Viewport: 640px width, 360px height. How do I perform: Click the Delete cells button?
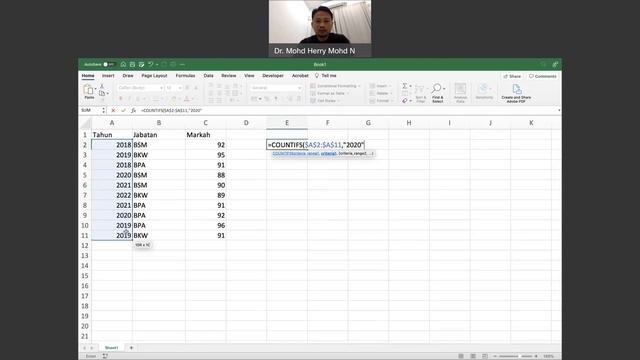380,93
